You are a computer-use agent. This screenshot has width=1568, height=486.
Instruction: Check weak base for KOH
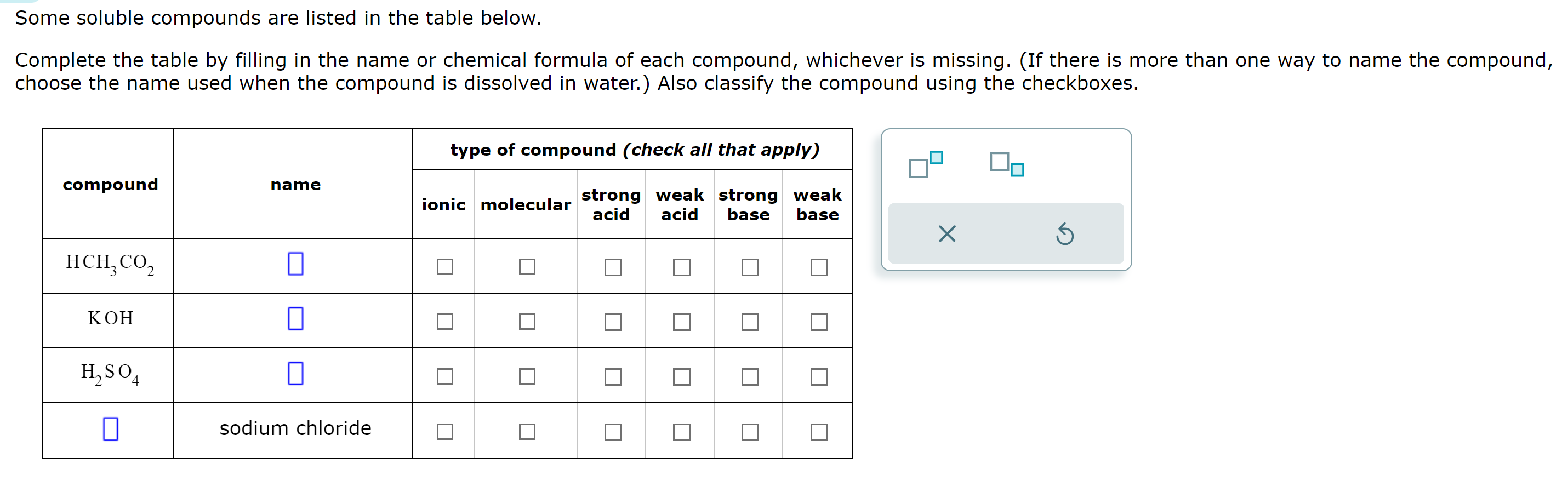pyautogui.click(x=819, y=321)
